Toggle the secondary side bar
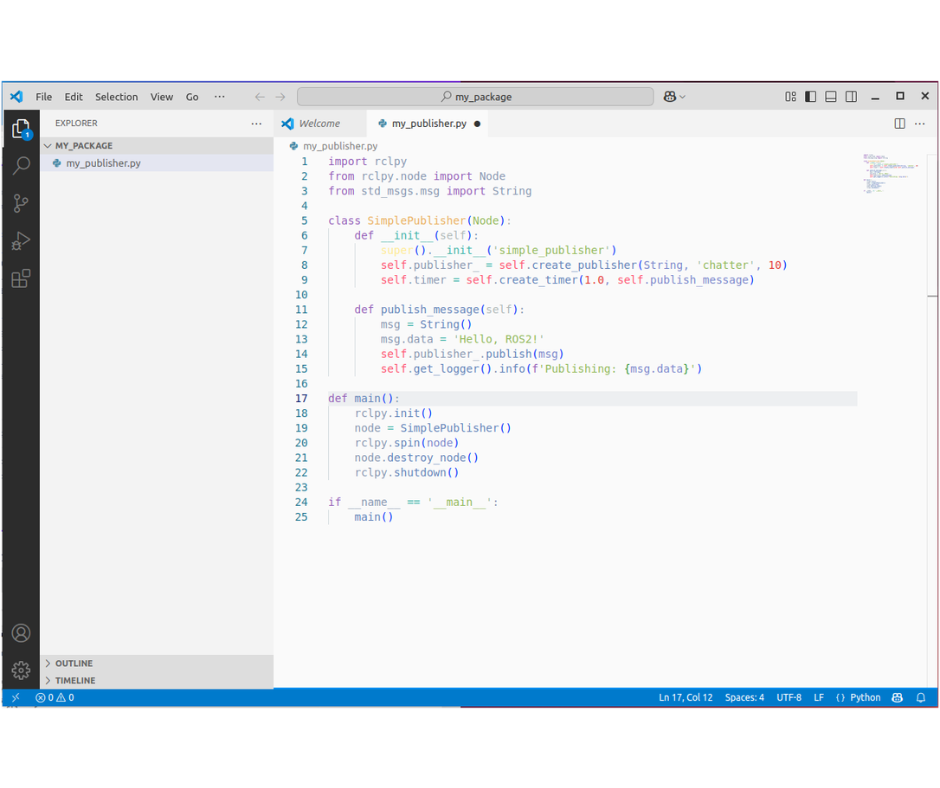This screenshot has height=788, width=940. tap(851, 97)
